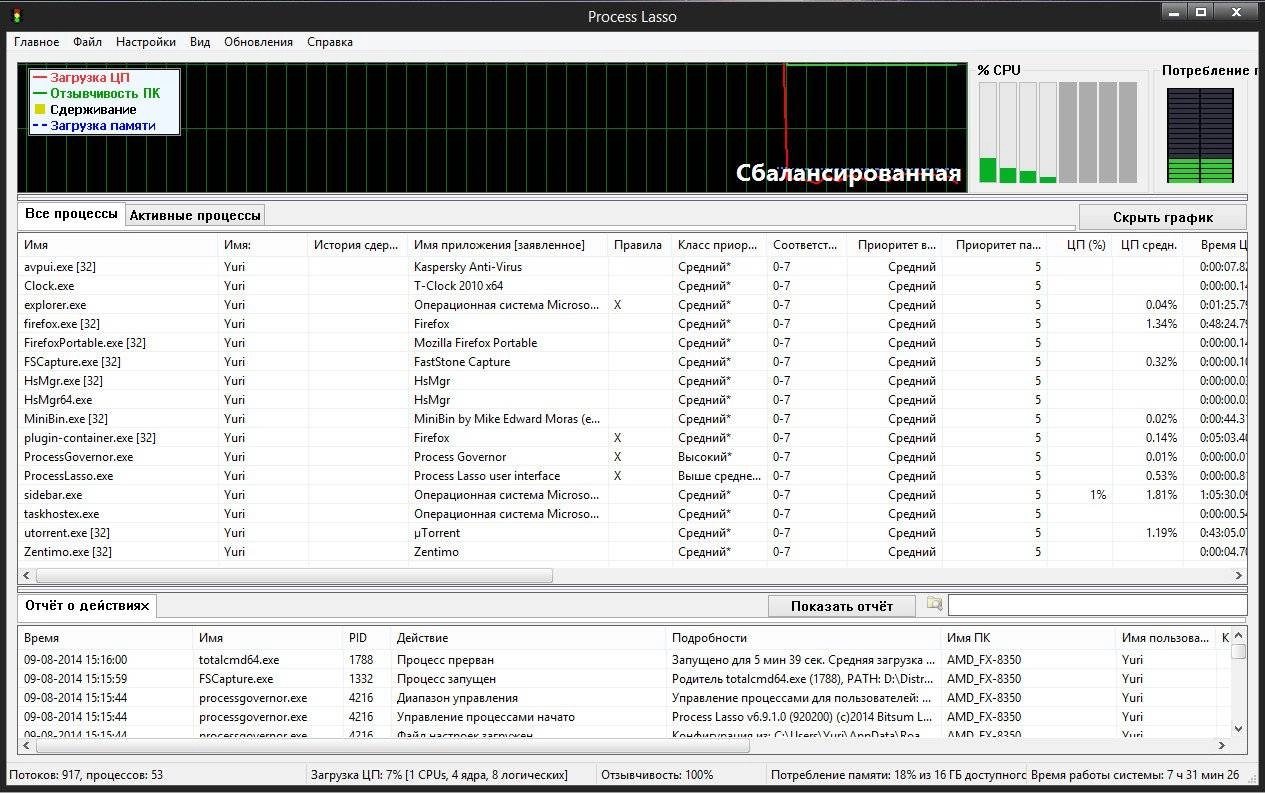Sort by the ЦП средн. column header
1265x793 pixels.
click(1148, 244)
